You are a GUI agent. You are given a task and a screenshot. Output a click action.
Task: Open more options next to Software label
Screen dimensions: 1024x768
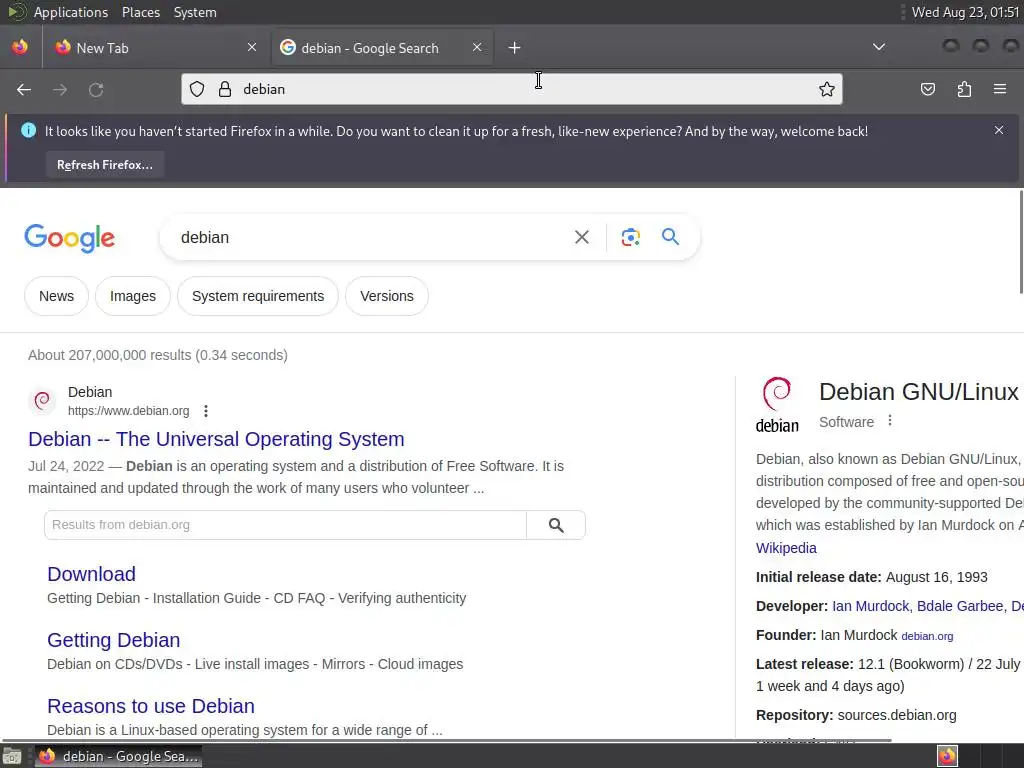[x=889, y=421]
